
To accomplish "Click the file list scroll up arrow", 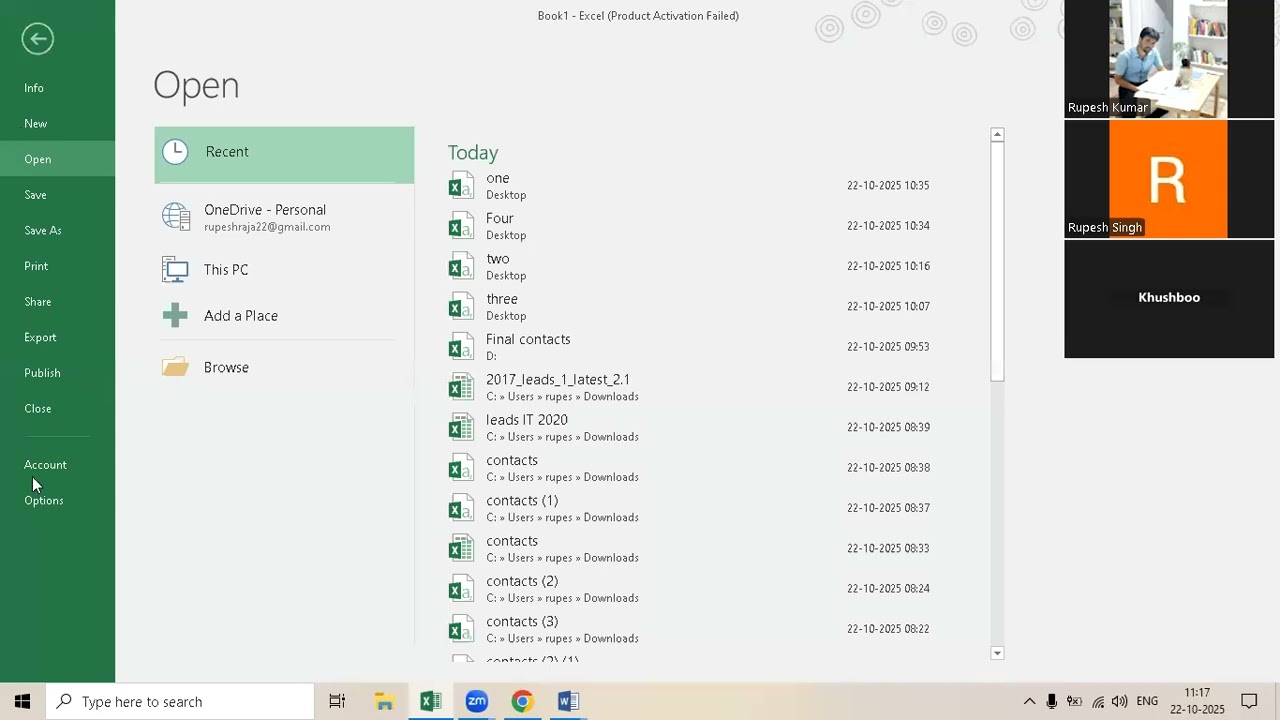I will pyautogui.click(x=997, y=135).
